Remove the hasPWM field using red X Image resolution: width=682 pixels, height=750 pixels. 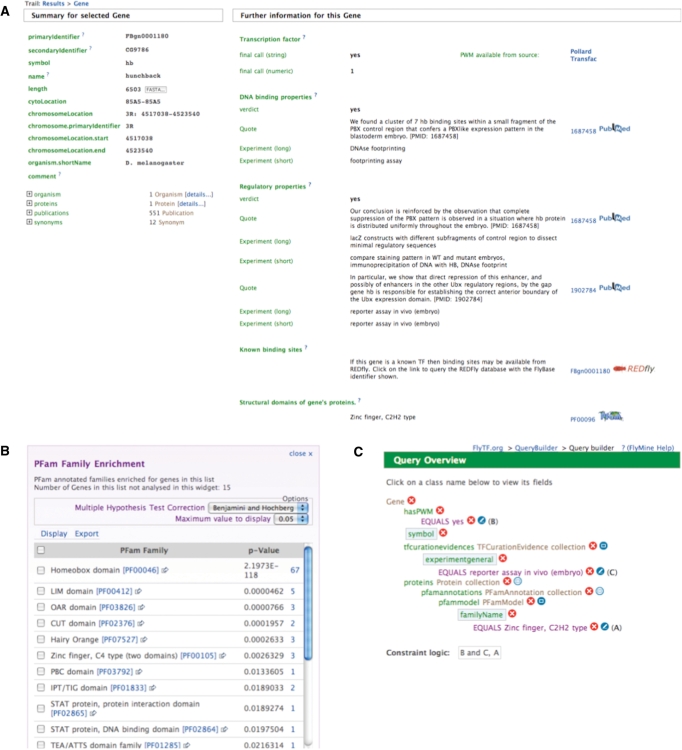[x=439, y=511]
